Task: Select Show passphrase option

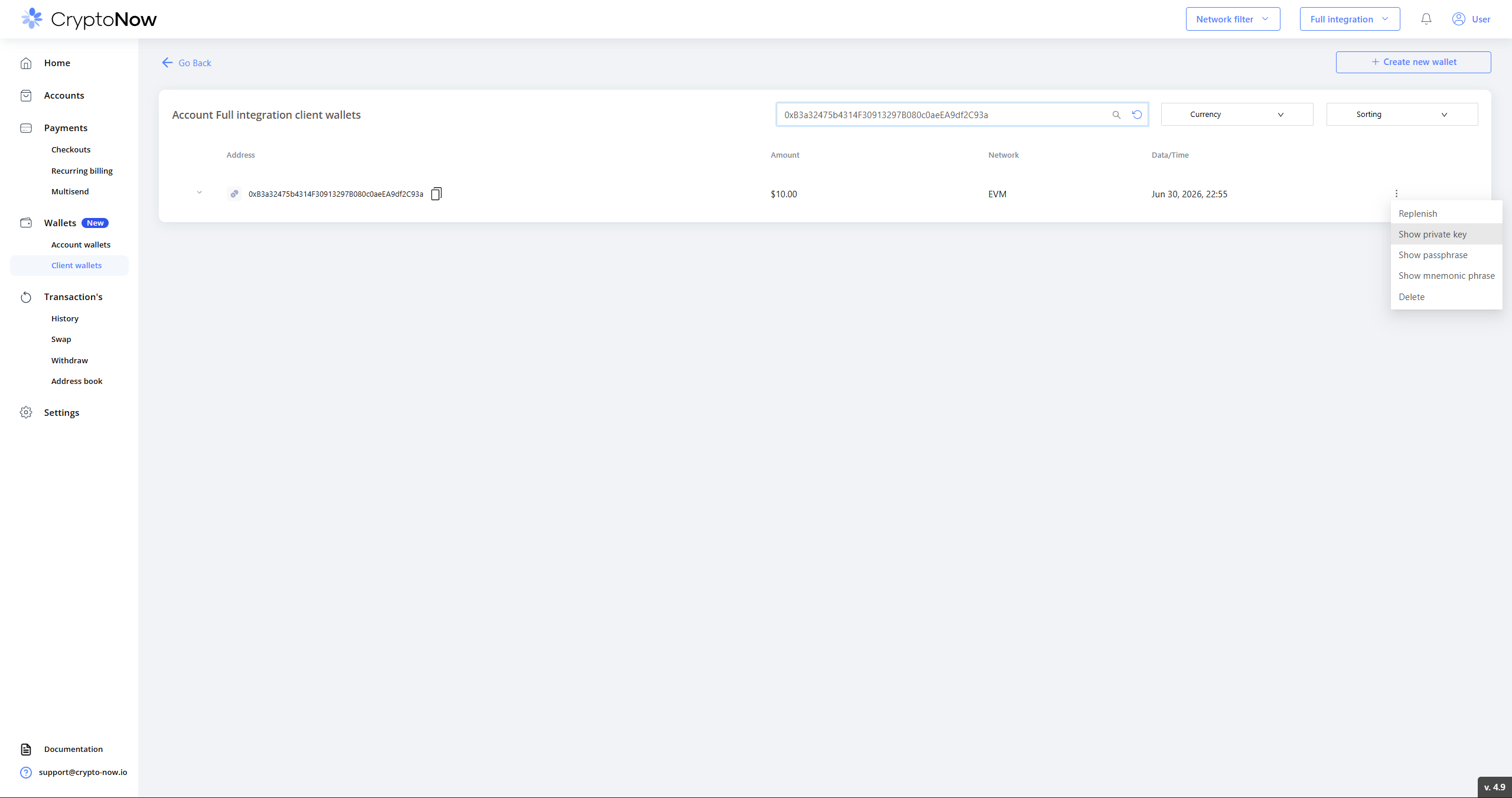Action: pyautogui.click(x=1446, y=255)
